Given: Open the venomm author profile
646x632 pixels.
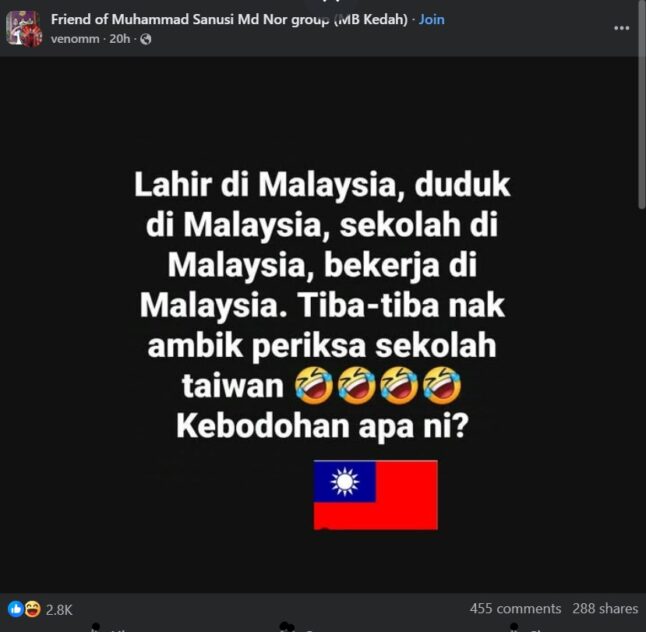Looking at the screenshot, I should point(75,39).
